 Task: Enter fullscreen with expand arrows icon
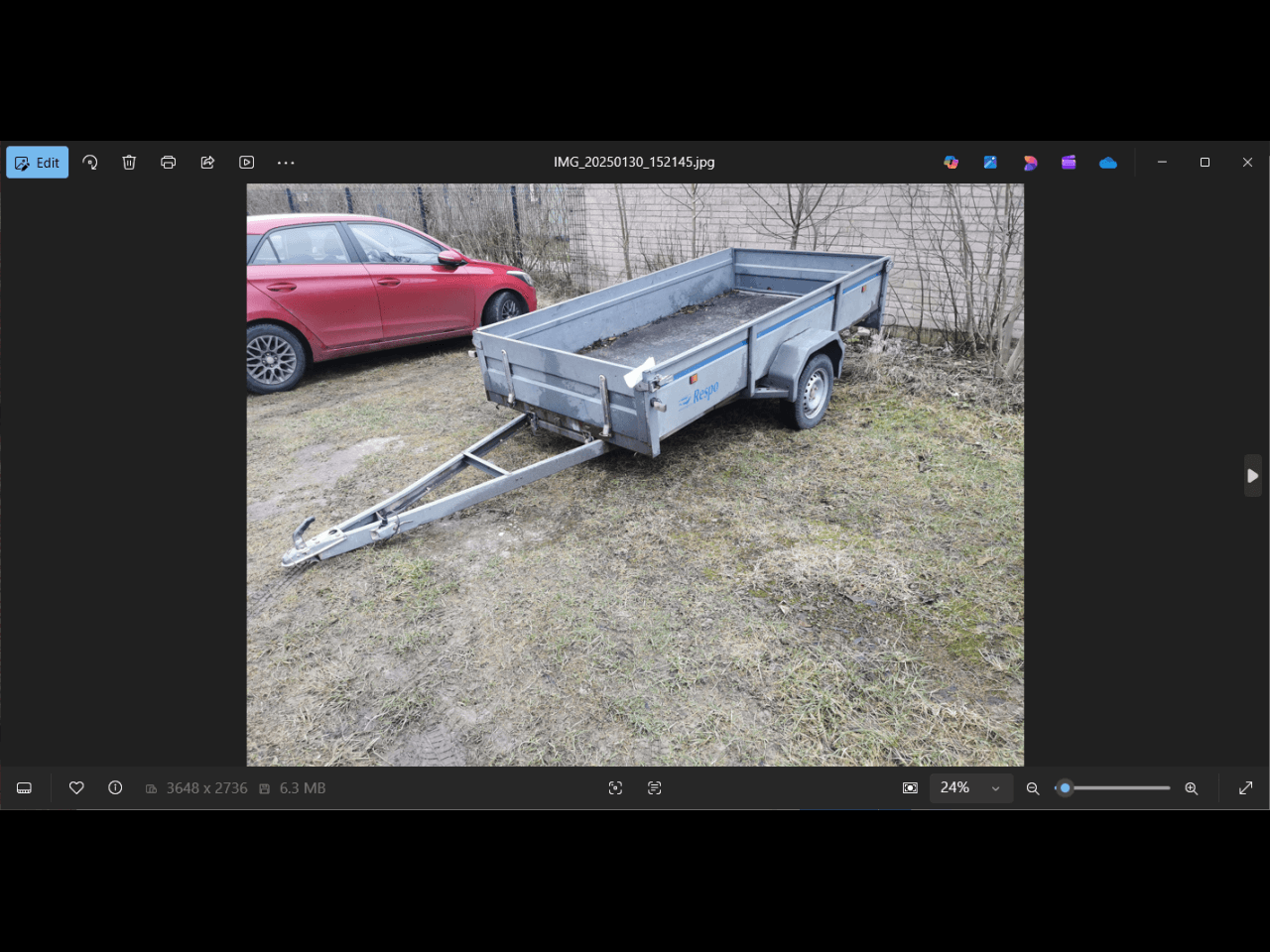(x=1246, y=788)
